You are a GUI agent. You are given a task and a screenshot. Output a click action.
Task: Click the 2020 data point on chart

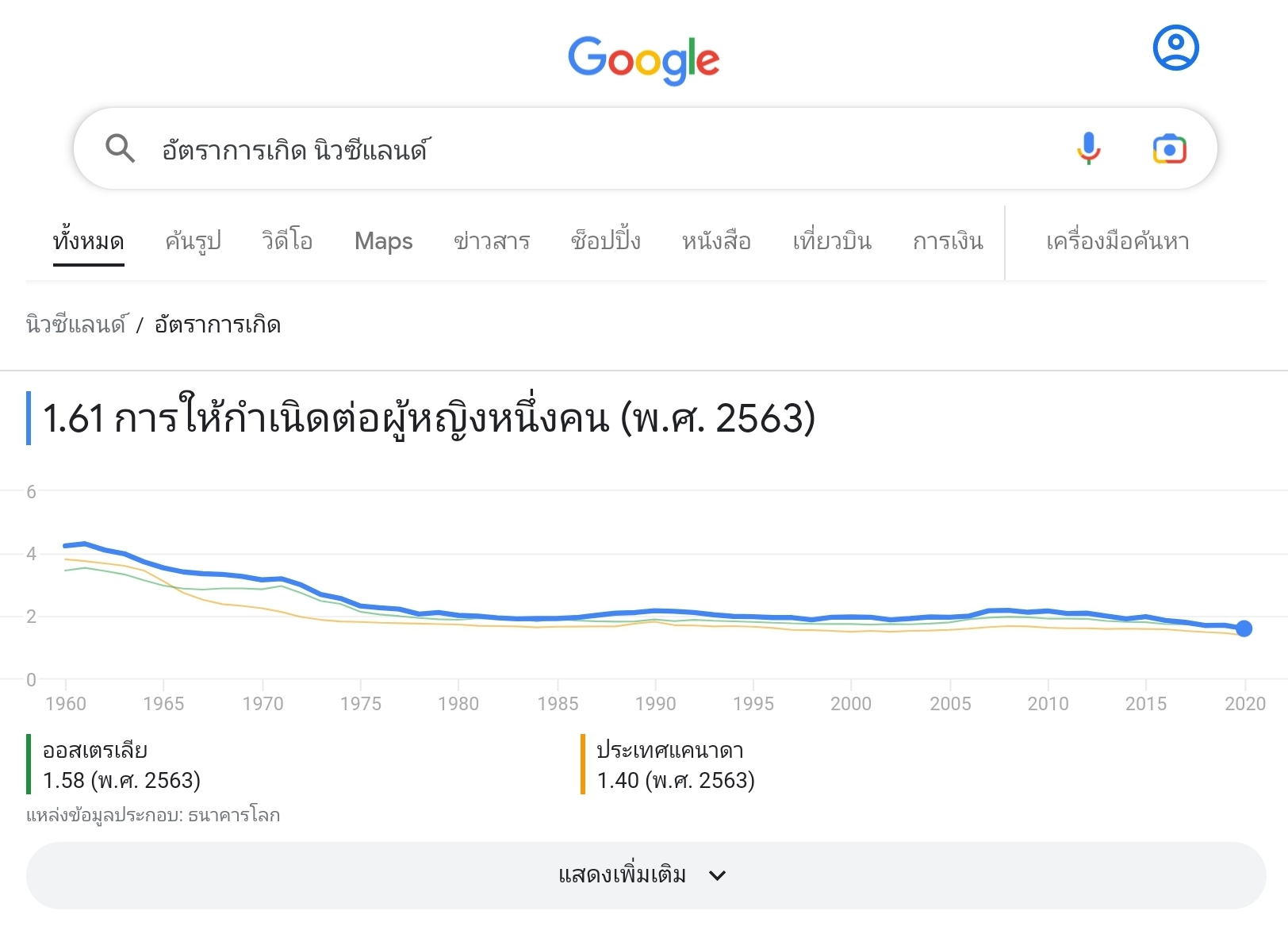tap(1244, 628)
